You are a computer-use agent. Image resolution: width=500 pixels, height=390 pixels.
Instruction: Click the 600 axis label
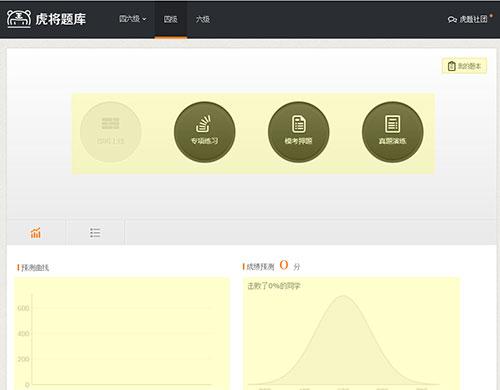(23, 308)
